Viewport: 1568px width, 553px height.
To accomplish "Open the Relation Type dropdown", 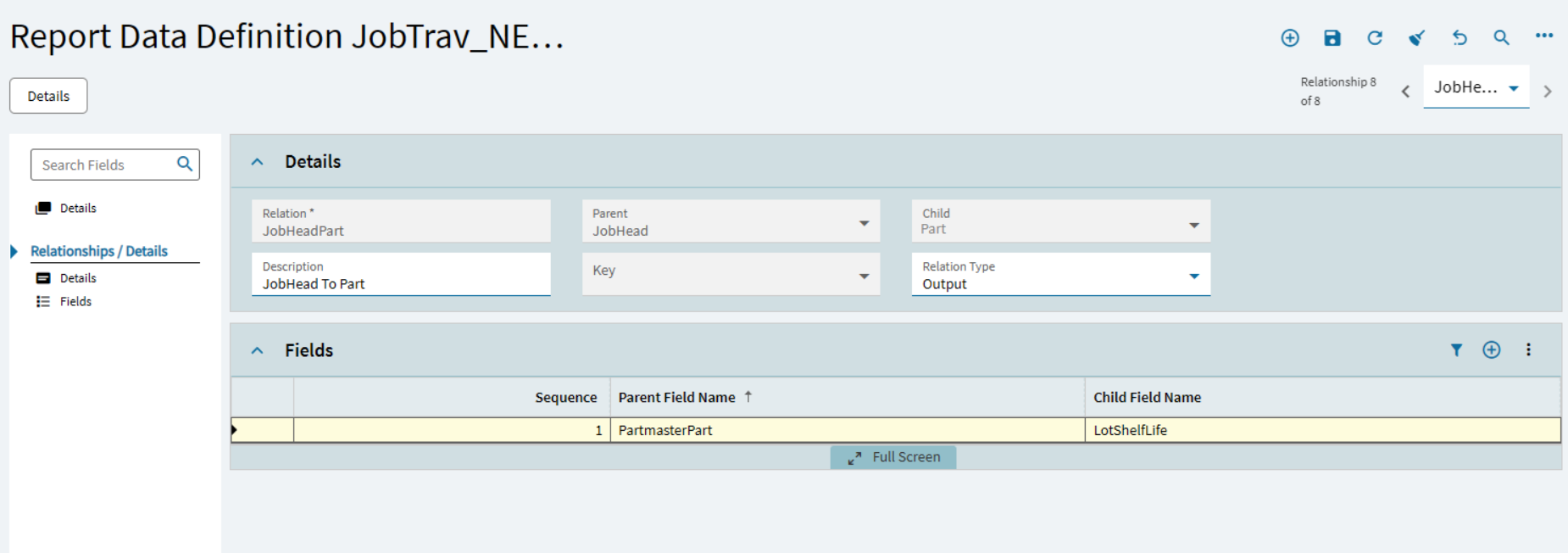I will tap(1193, 276).
